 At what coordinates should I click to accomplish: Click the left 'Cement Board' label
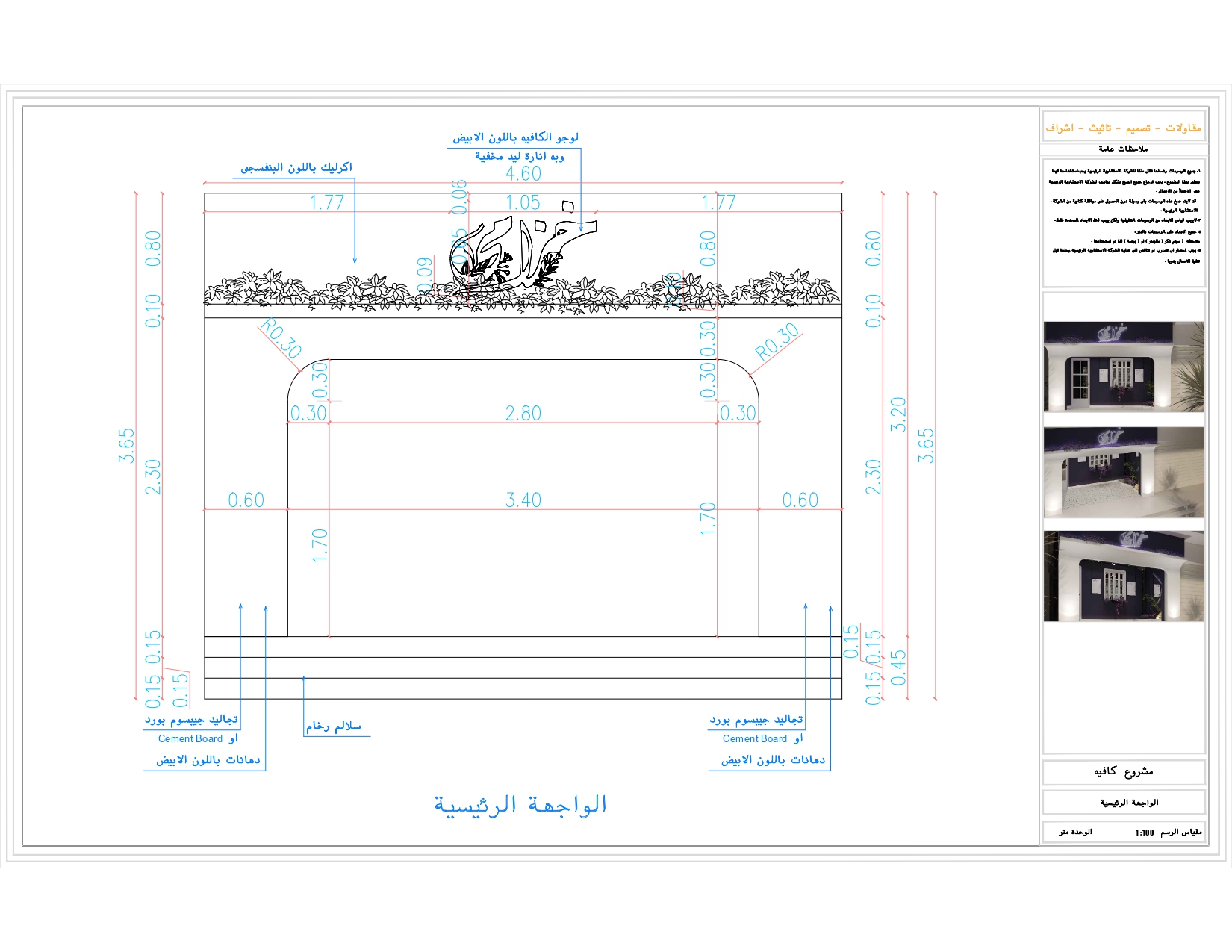190,738
